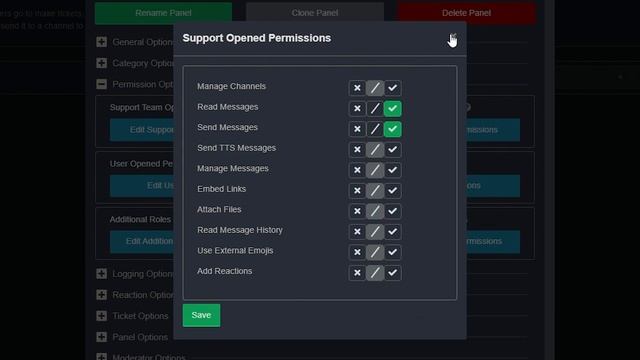Screen dimensions: 640x360
Task: Set Send TTS Messages to neutral
Action: point(375,149)
